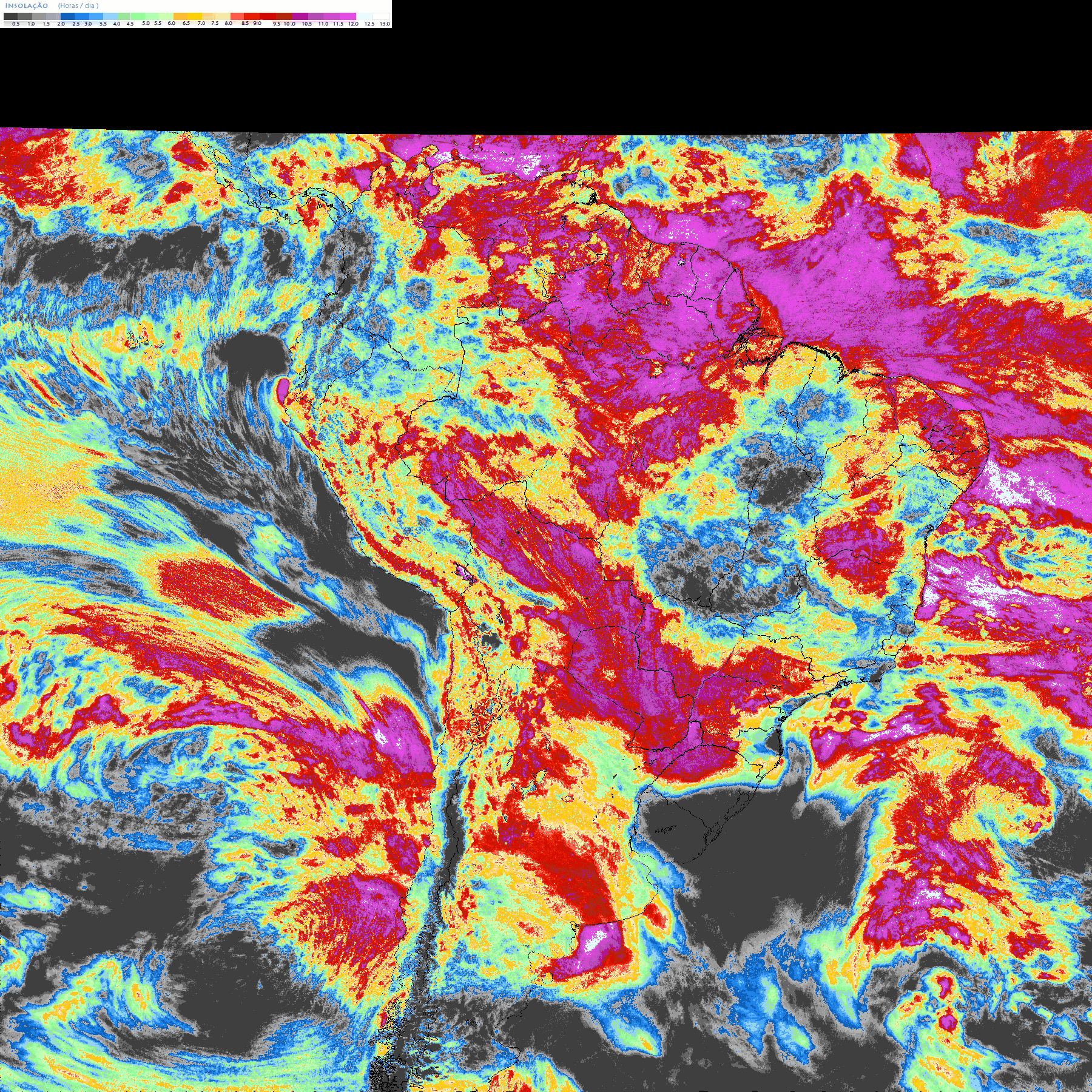Screen dimensions: 1092x1092
Task: Pick the bright yellow legend swatch
Action: click(195, 16)
